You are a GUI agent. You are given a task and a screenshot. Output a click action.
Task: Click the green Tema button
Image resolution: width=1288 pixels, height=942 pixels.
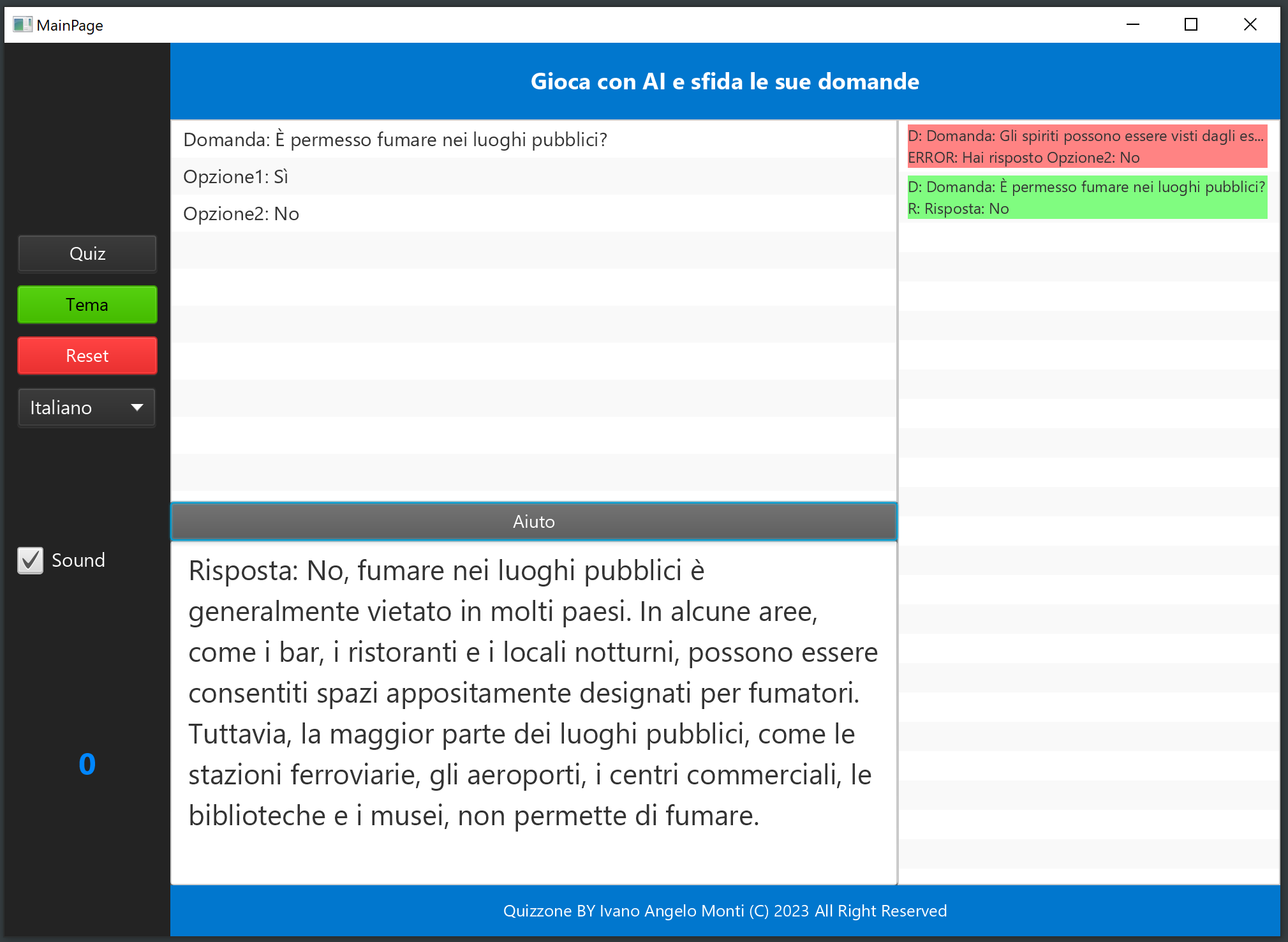click(x=87, y=304)
